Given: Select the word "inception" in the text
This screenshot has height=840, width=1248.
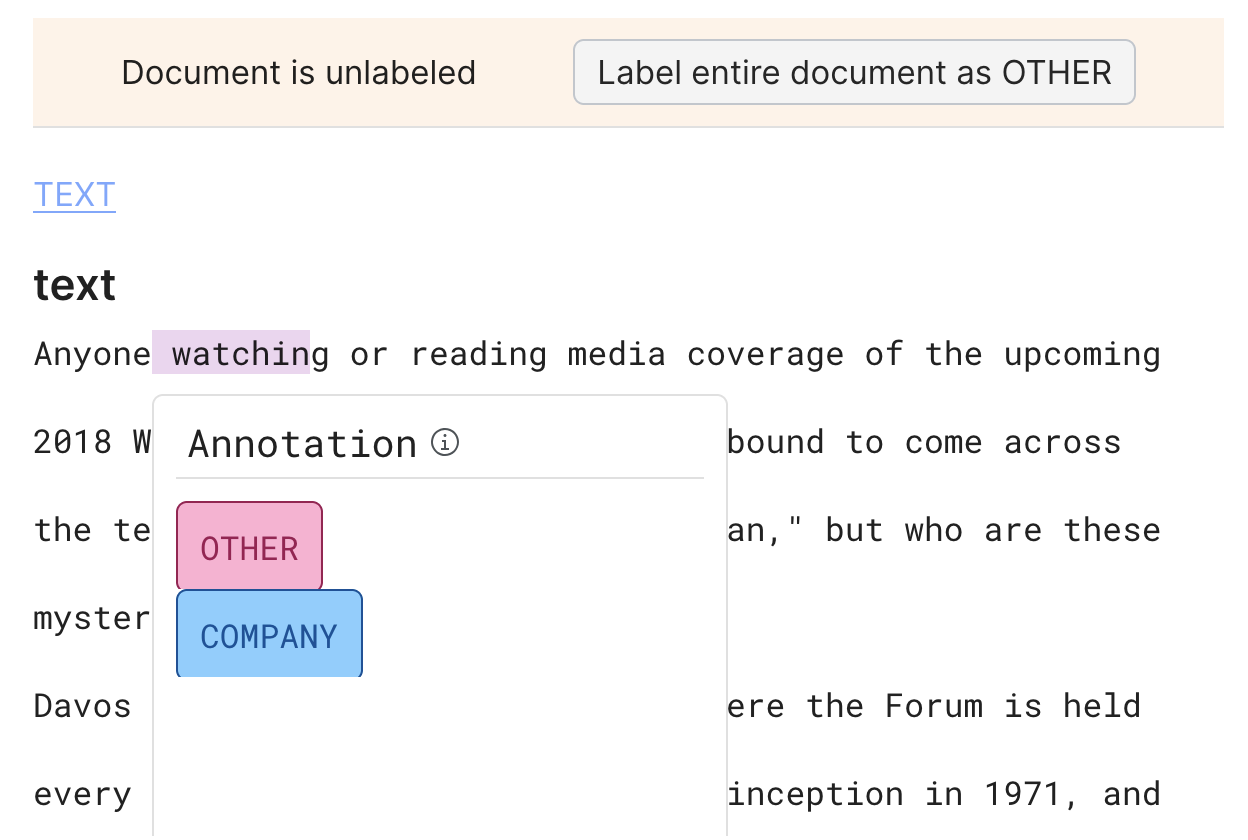Looking at the screenshot, I should [815, 794].
